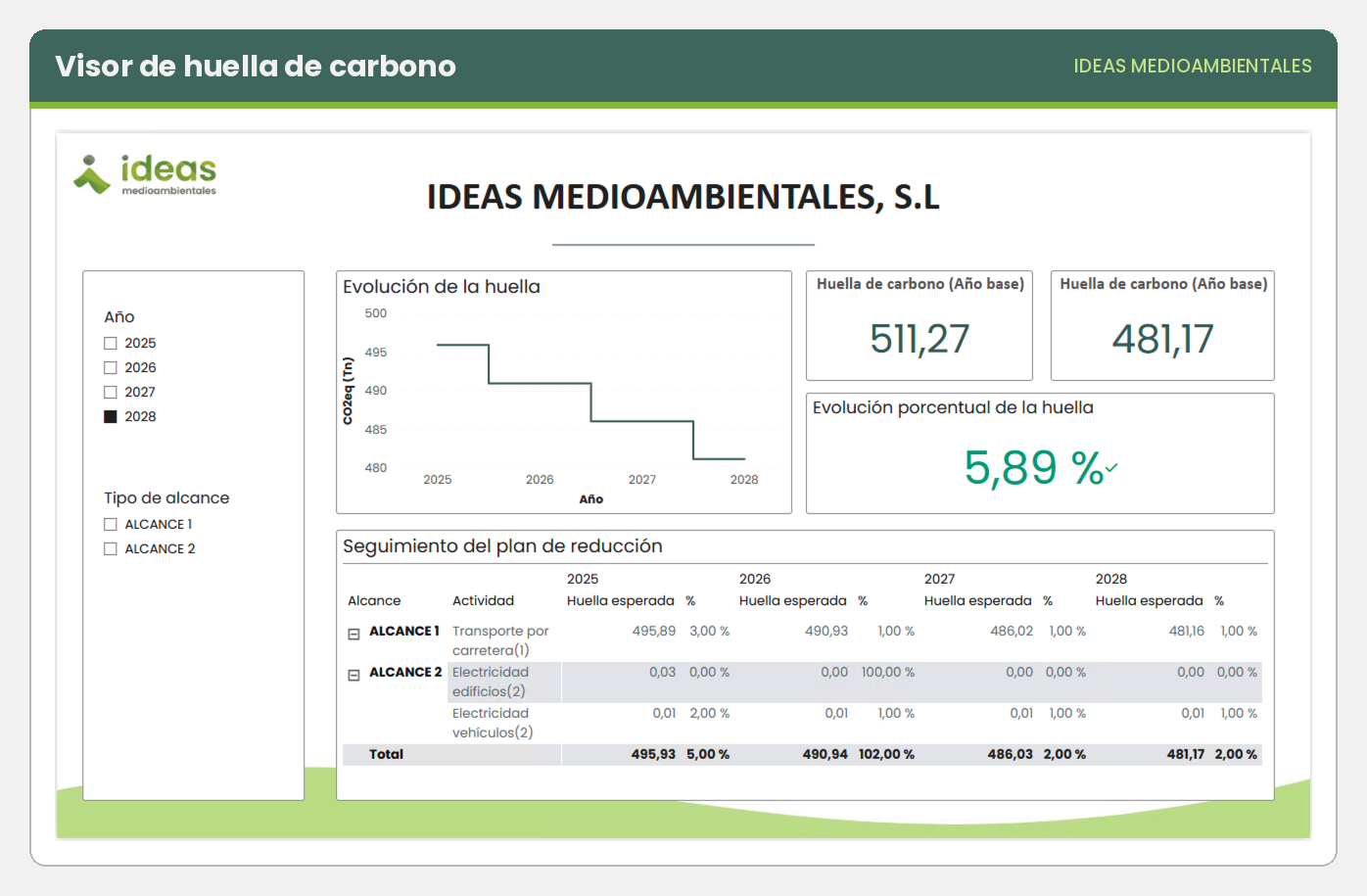Click the Electricidad vehículos(2) activity
The height and width of the screenshot is (896, 1367).
pyautogui.click(x=493, y=723)
